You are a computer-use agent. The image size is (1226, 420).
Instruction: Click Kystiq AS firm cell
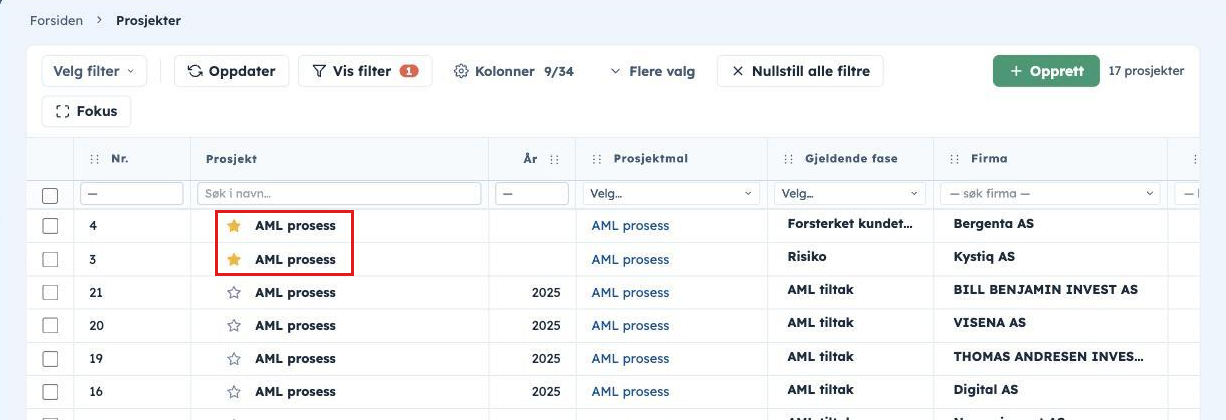[984, 257]
